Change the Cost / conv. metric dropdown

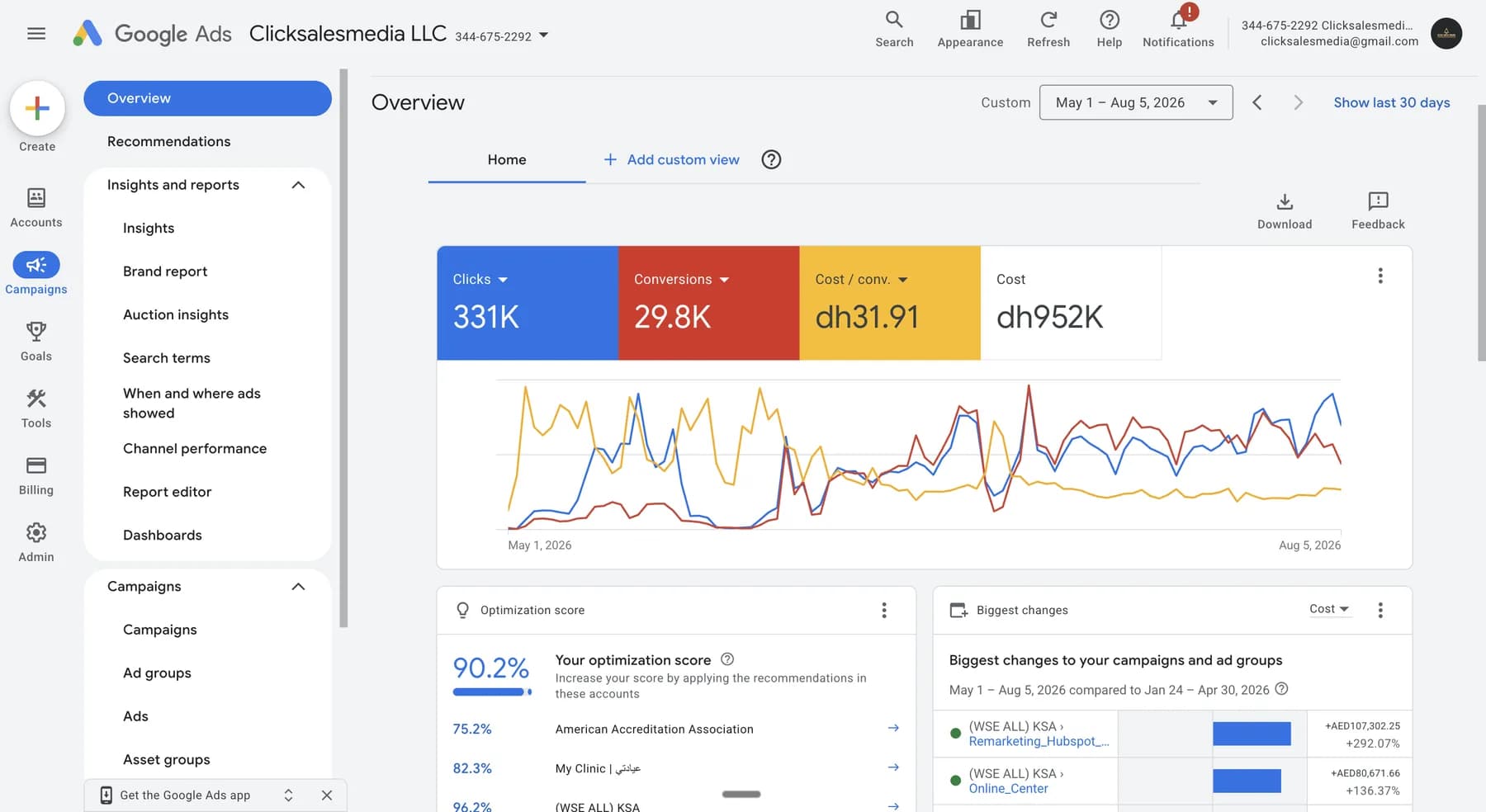pyautogui.click(x=861, y=280)
